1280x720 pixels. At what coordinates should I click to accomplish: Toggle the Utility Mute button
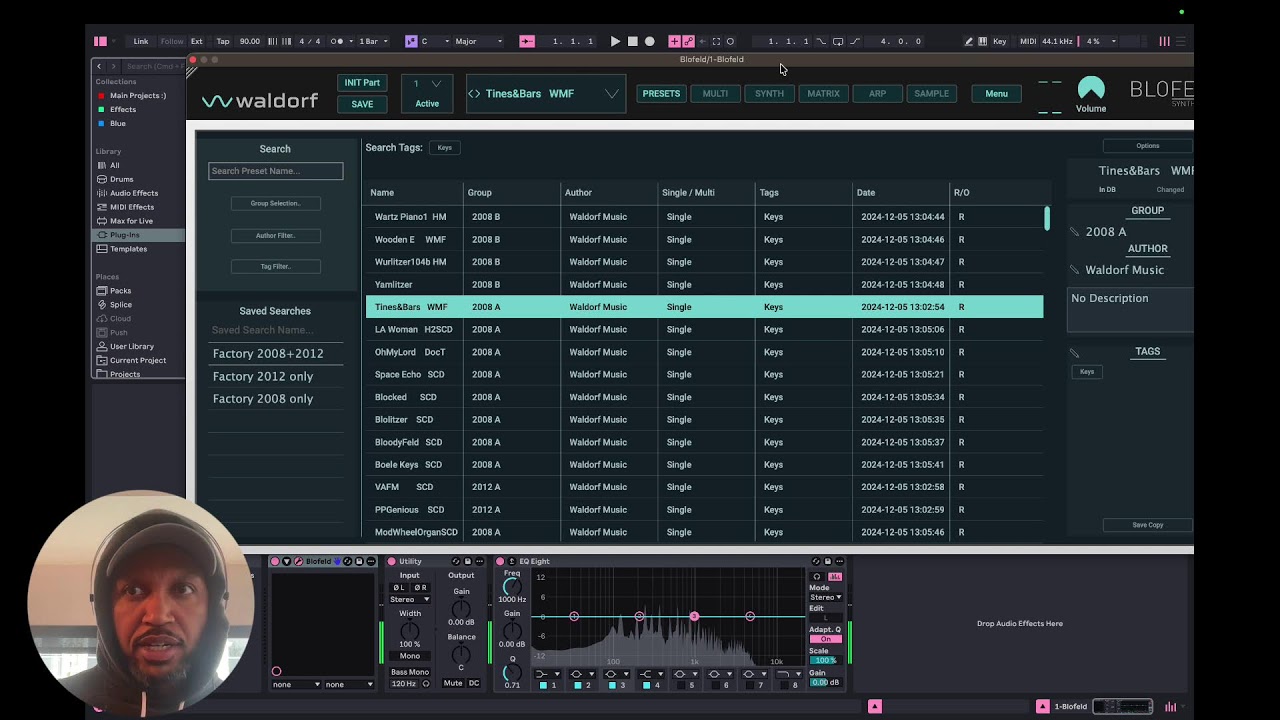coord(453,683)
